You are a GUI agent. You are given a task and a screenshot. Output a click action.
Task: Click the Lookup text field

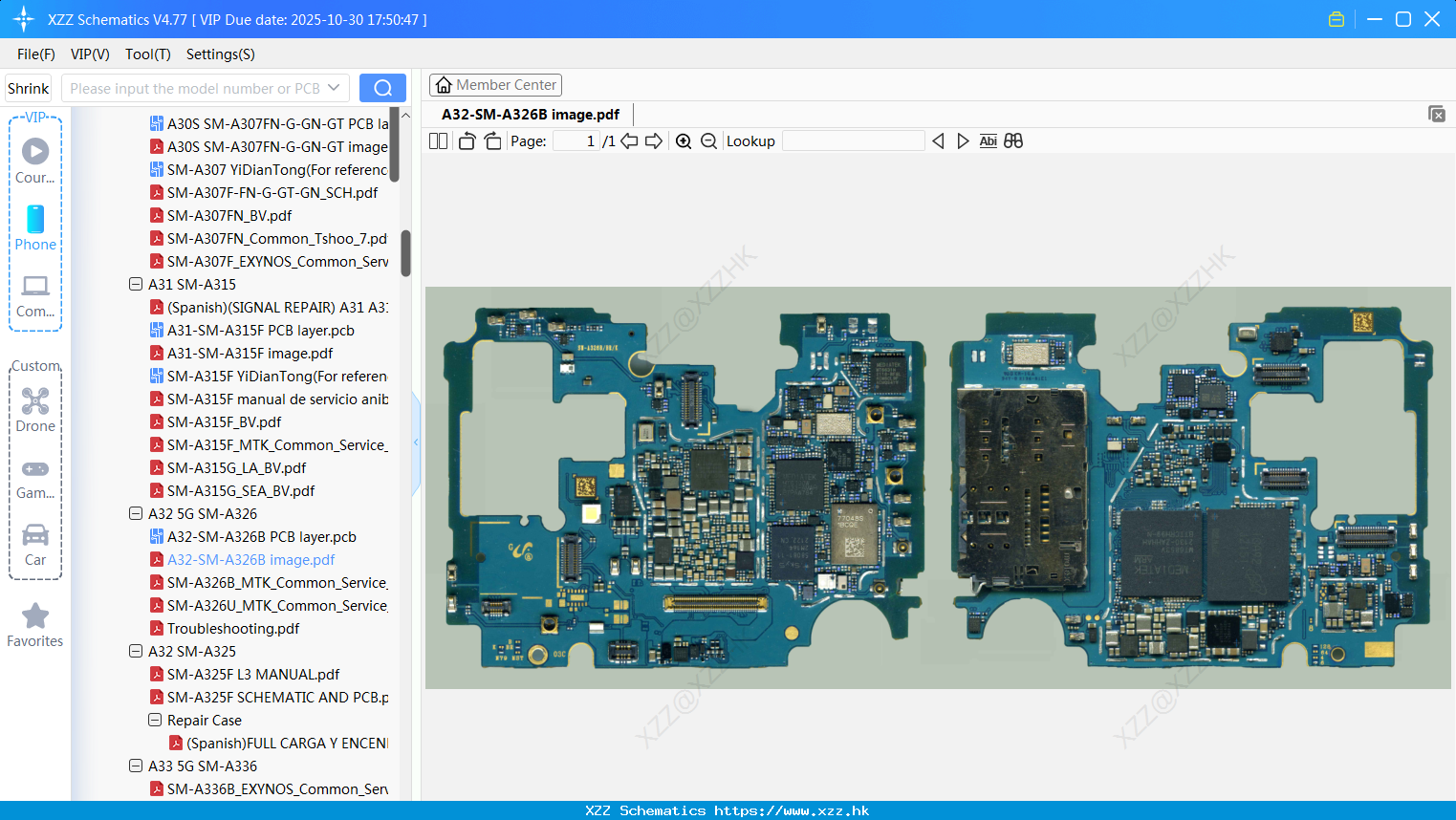click(854, 140)
